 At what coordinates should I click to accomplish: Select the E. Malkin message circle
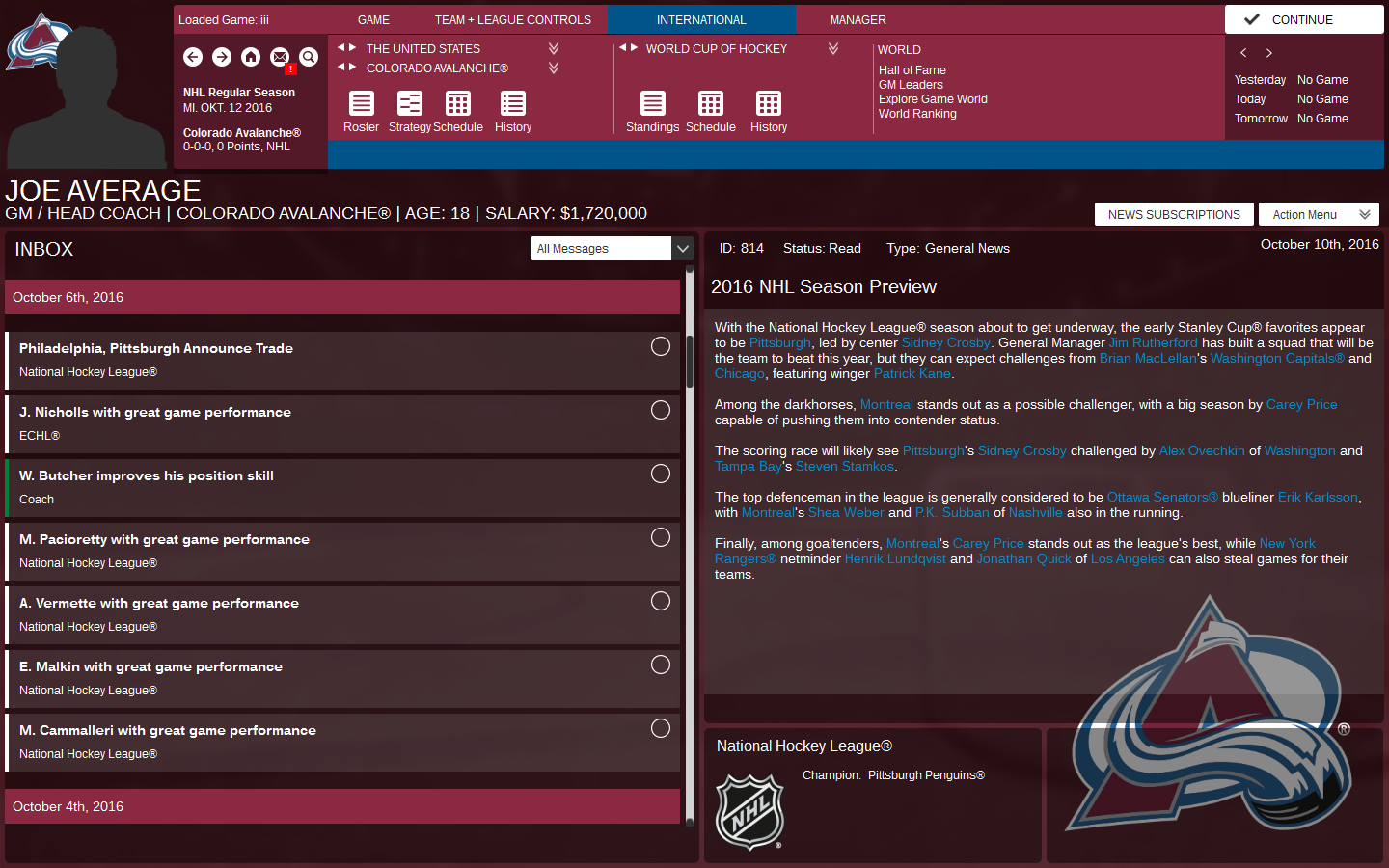(x=661, y=665)
